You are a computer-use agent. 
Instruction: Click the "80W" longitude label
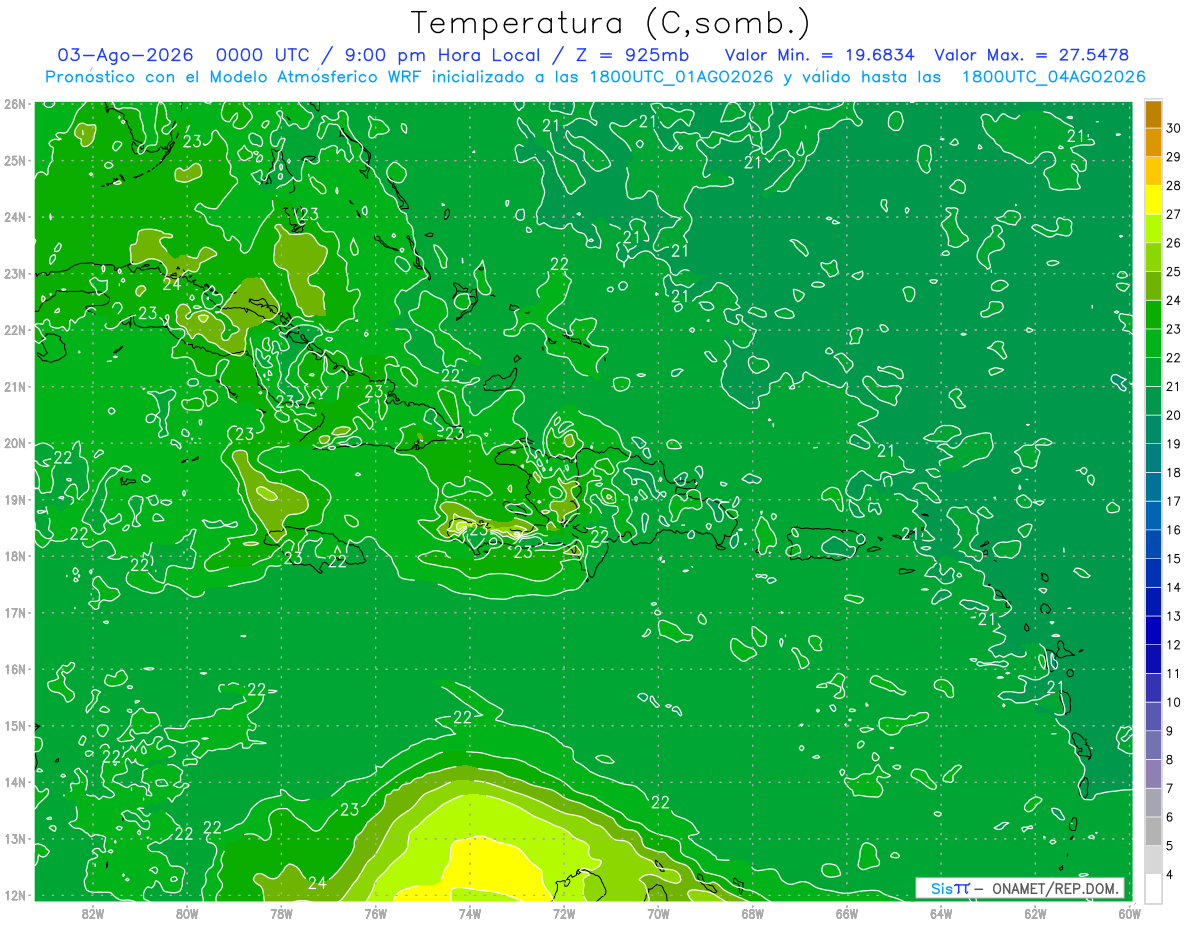(187, 913)
